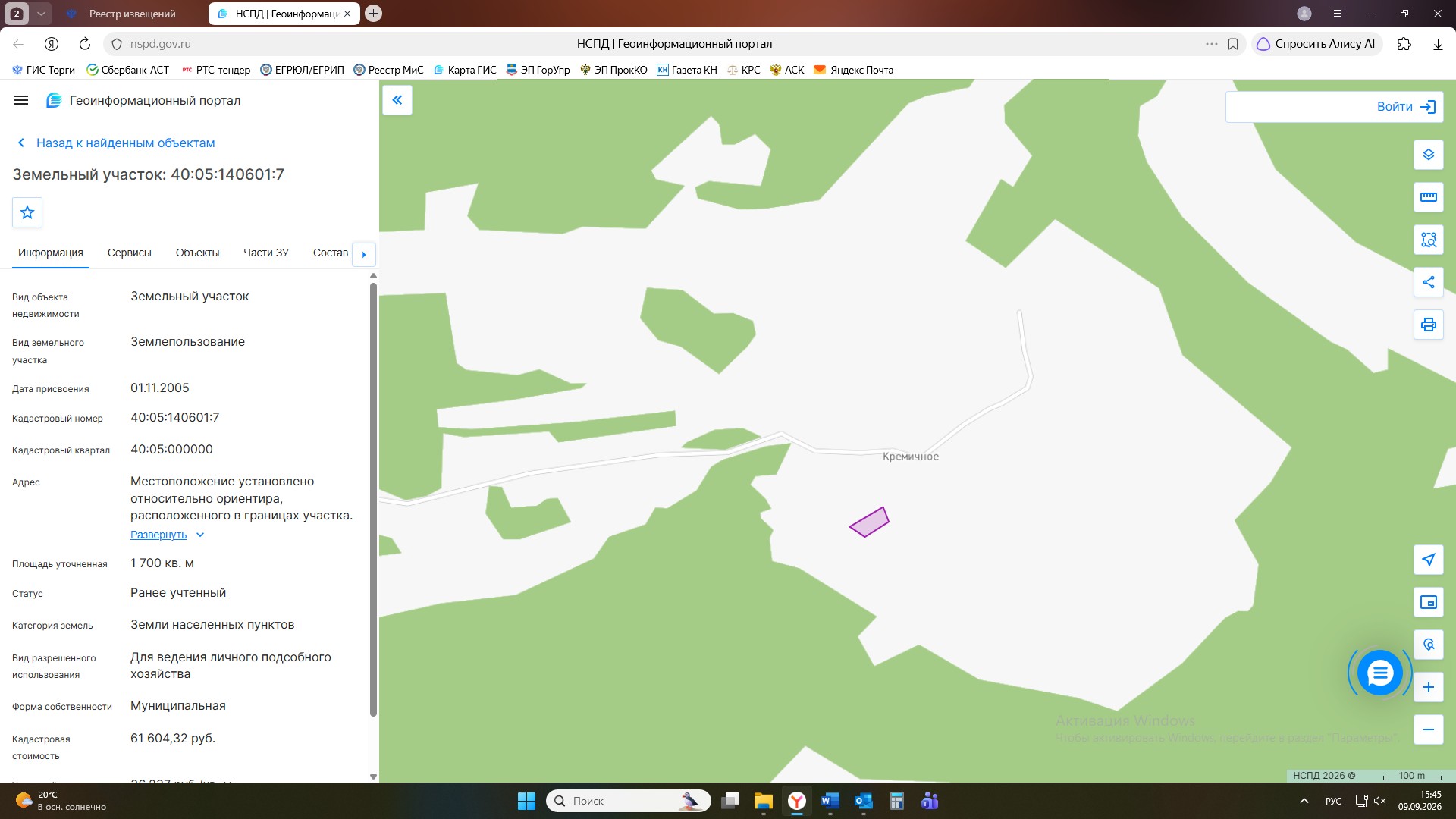Viewport: 1456px width, 819px height.
Task: Switch to the Части ЗУ tab
Action: coord(266,253)
